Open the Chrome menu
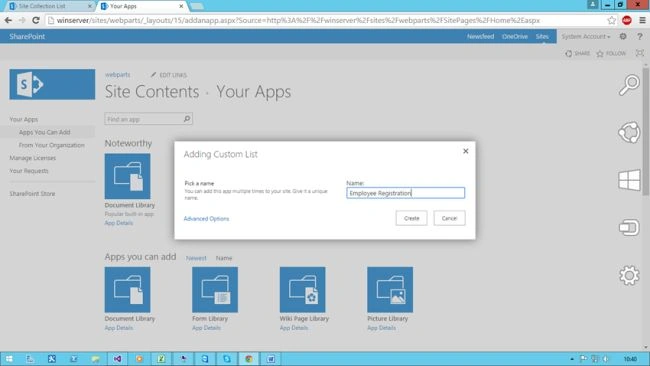Image resolution: width=650 pixels, height=366 pixels. tap(642, 20)
